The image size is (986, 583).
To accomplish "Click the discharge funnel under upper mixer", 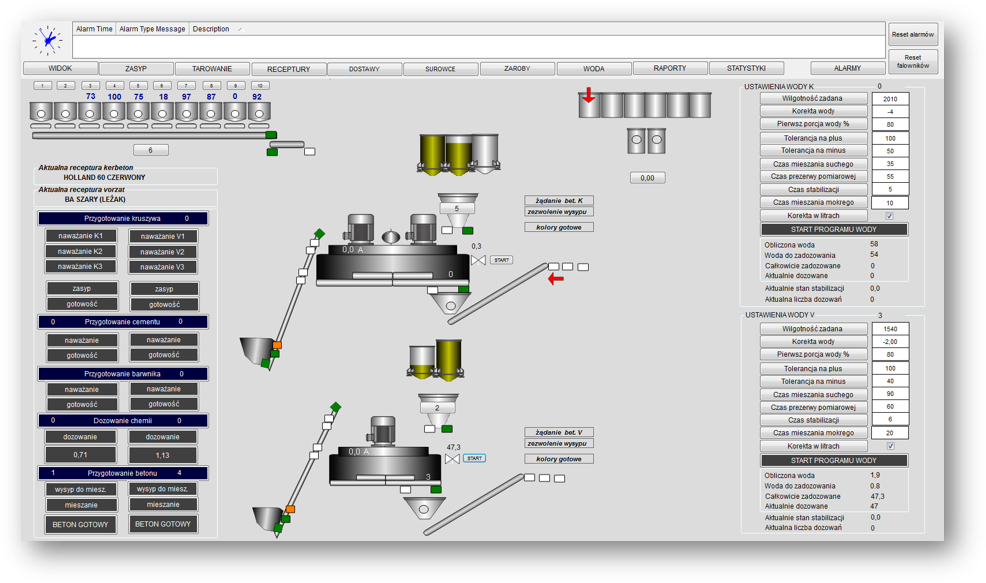I will tap(450, 304).
